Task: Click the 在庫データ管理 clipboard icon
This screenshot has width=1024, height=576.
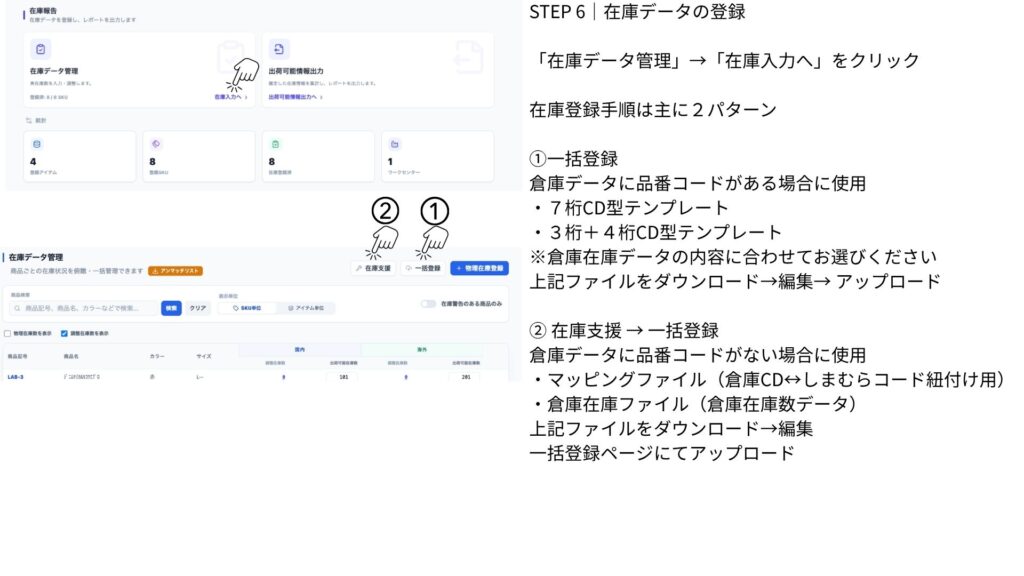Action: 41,49
